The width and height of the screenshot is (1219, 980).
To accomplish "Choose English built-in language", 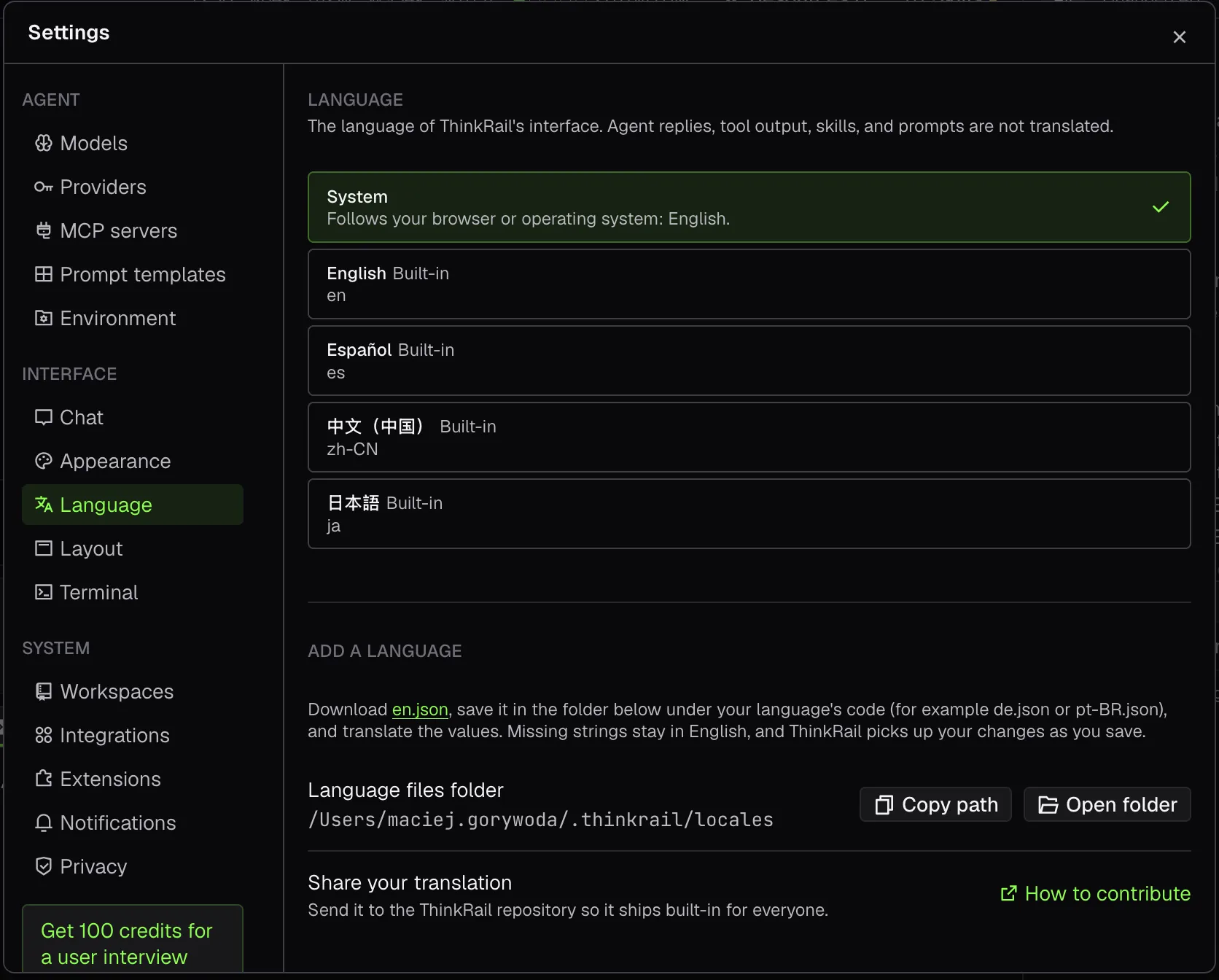I will pyautogui.click(x=749, y=284).
